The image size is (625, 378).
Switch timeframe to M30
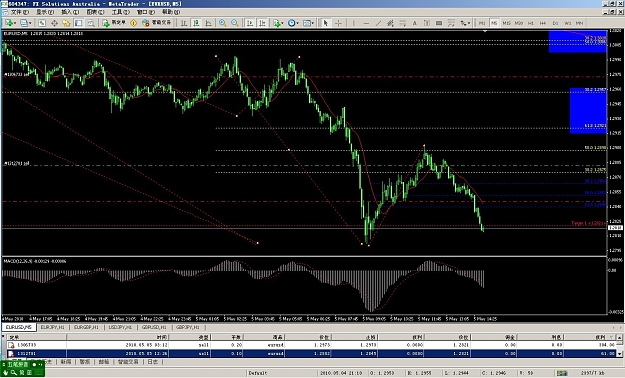coord(519,23)
